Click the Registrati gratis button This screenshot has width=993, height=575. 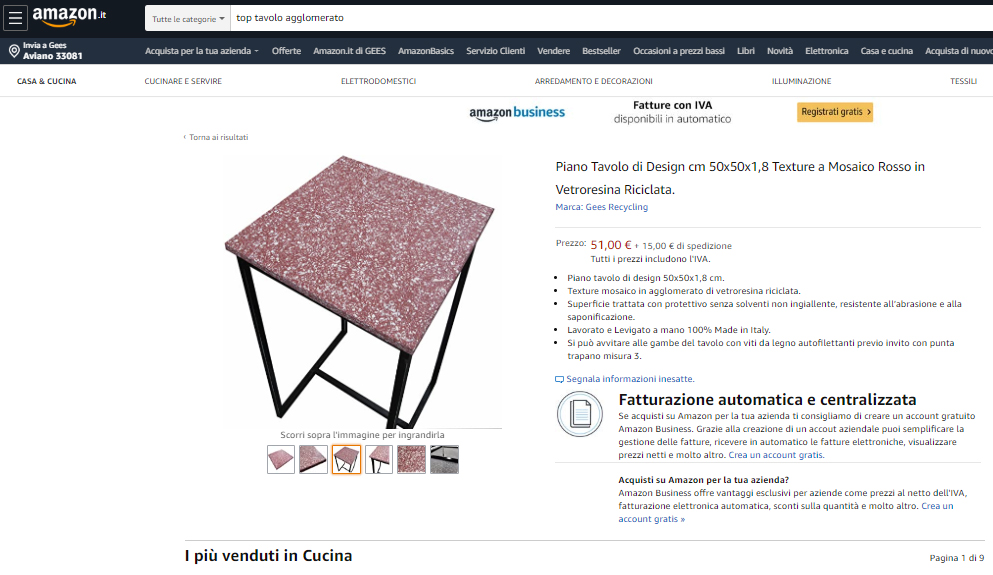pos(835,112)
